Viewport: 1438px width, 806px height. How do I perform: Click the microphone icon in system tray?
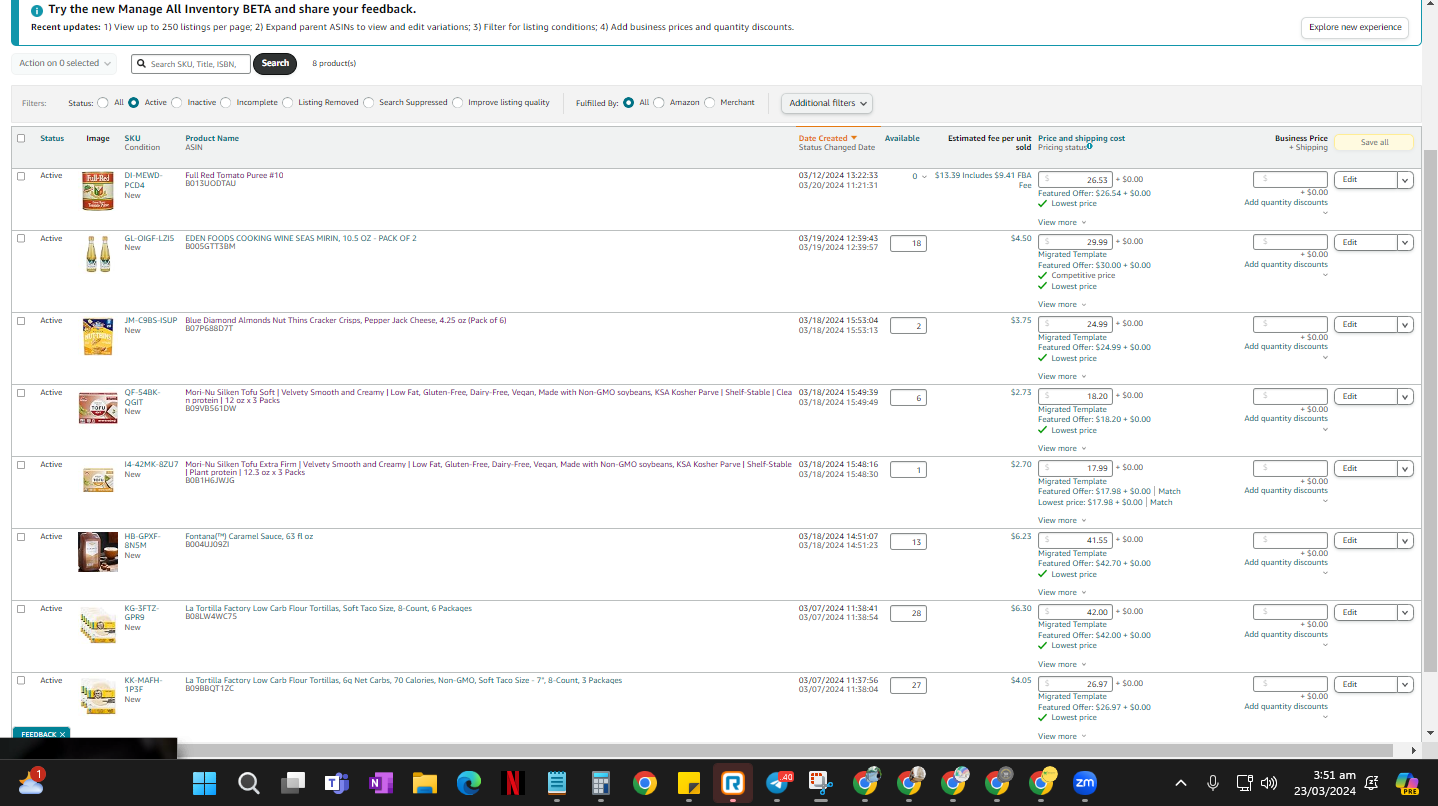pos(1212,783)
